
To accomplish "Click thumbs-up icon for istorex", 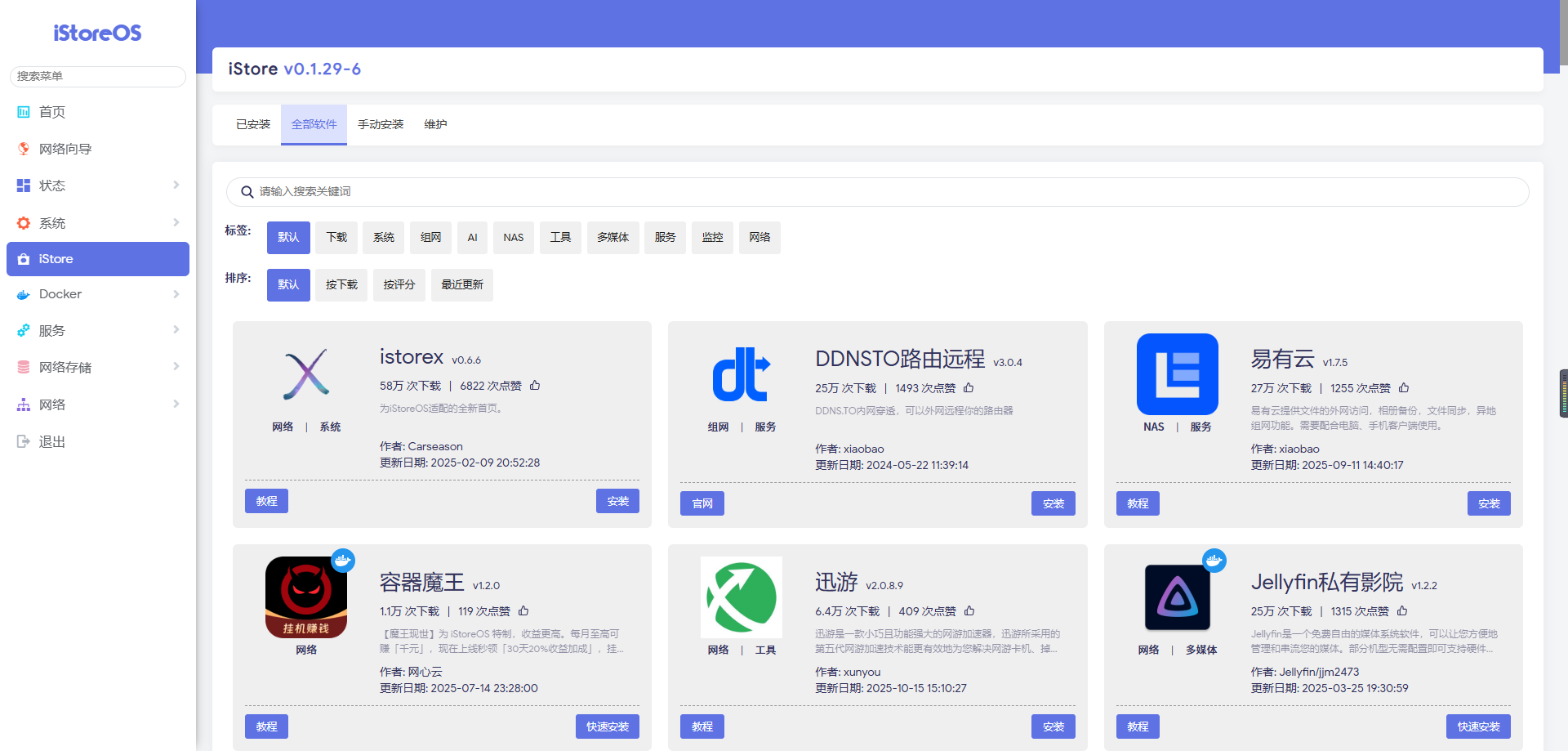I will point(535,386).
